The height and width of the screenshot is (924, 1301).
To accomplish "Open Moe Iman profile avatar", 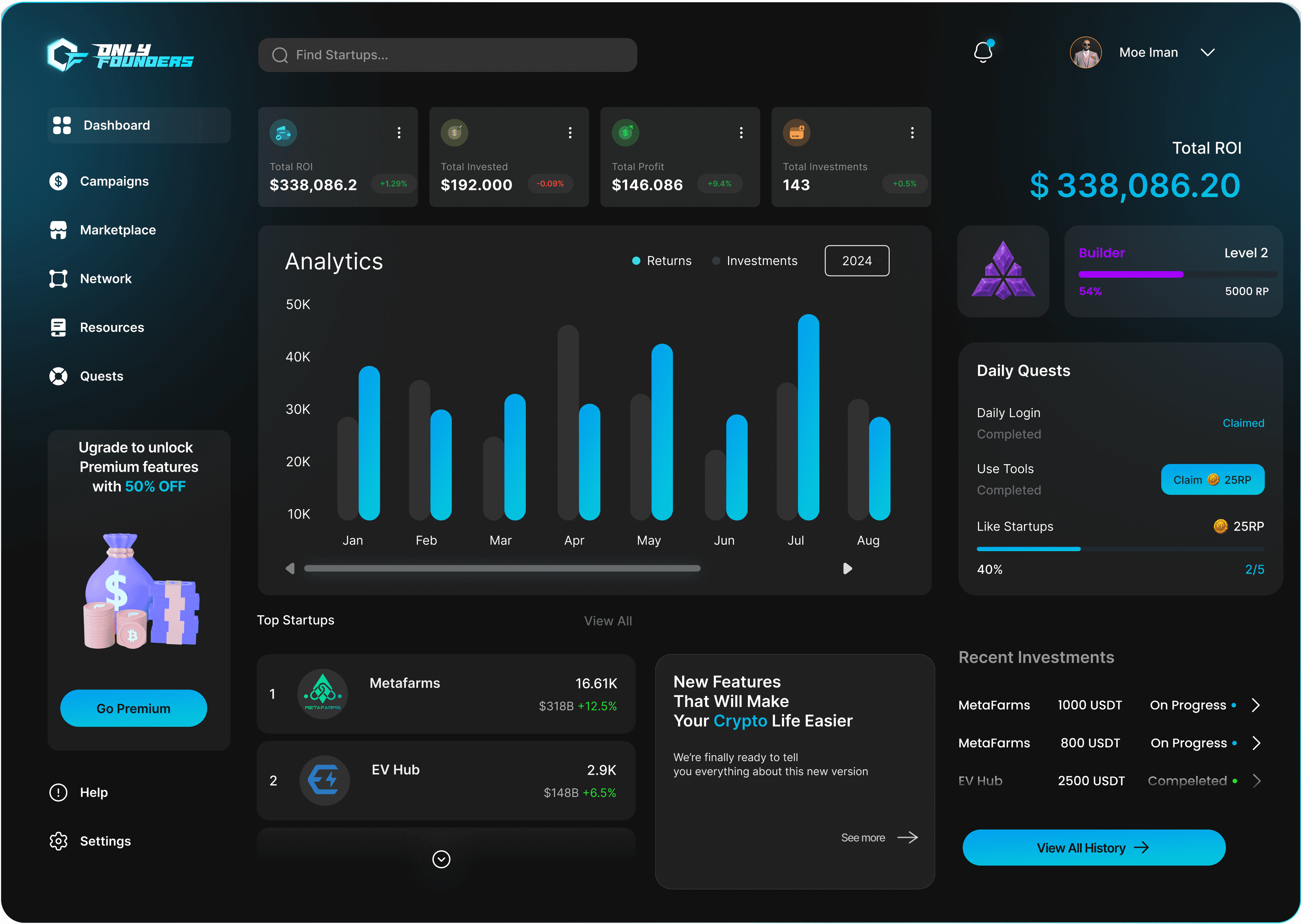I will point(1085,52).
